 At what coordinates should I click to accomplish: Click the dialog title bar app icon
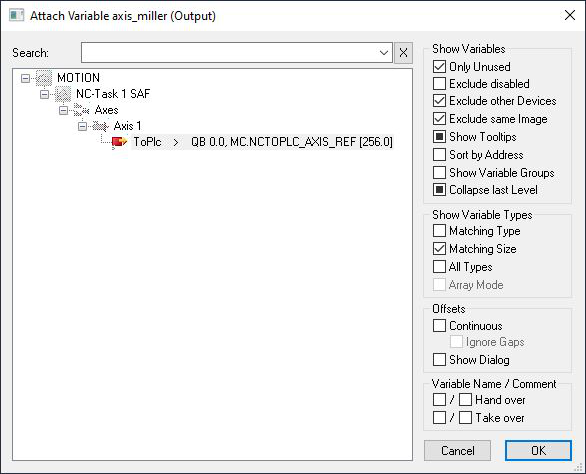[x=17, y=16]
